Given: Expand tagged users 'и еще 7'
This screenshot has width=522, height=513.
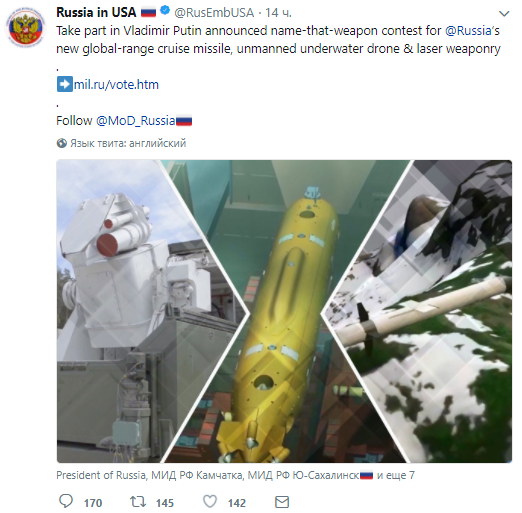Looking at the screenshot, I should point(396,475).
